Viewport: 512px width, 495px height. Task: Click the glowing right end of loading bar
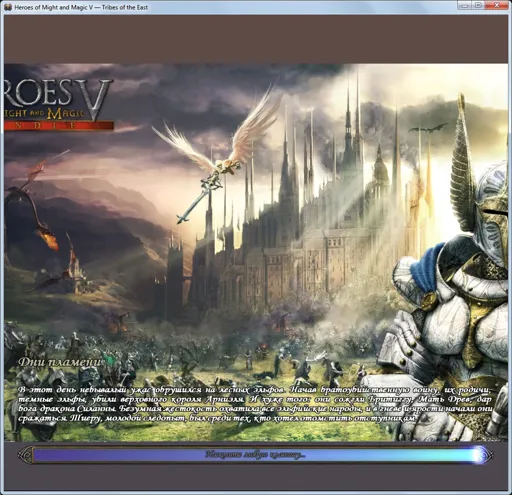point(482,455)
